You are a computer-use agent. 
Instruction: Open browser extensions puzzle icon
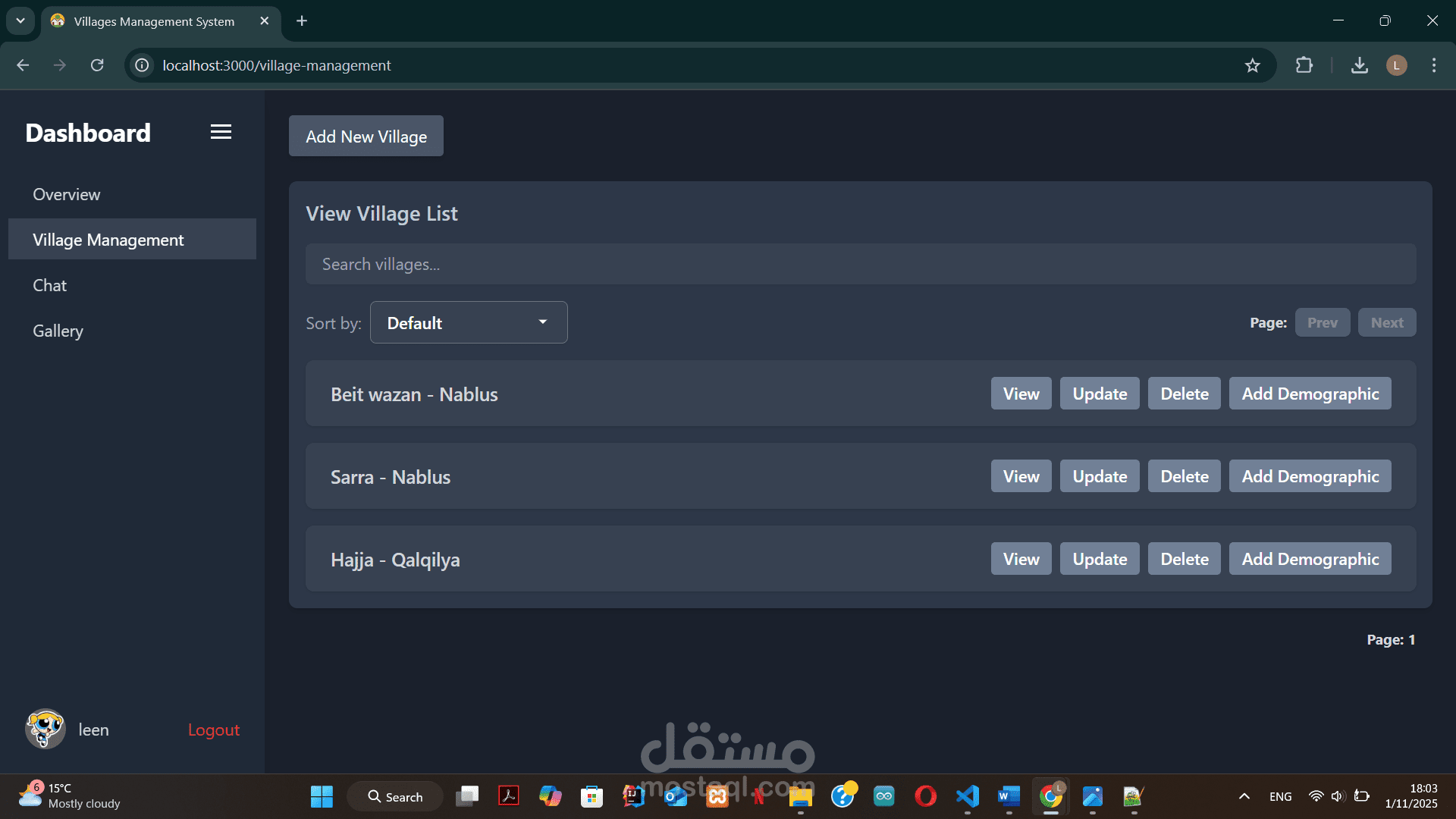(1304, 65)
